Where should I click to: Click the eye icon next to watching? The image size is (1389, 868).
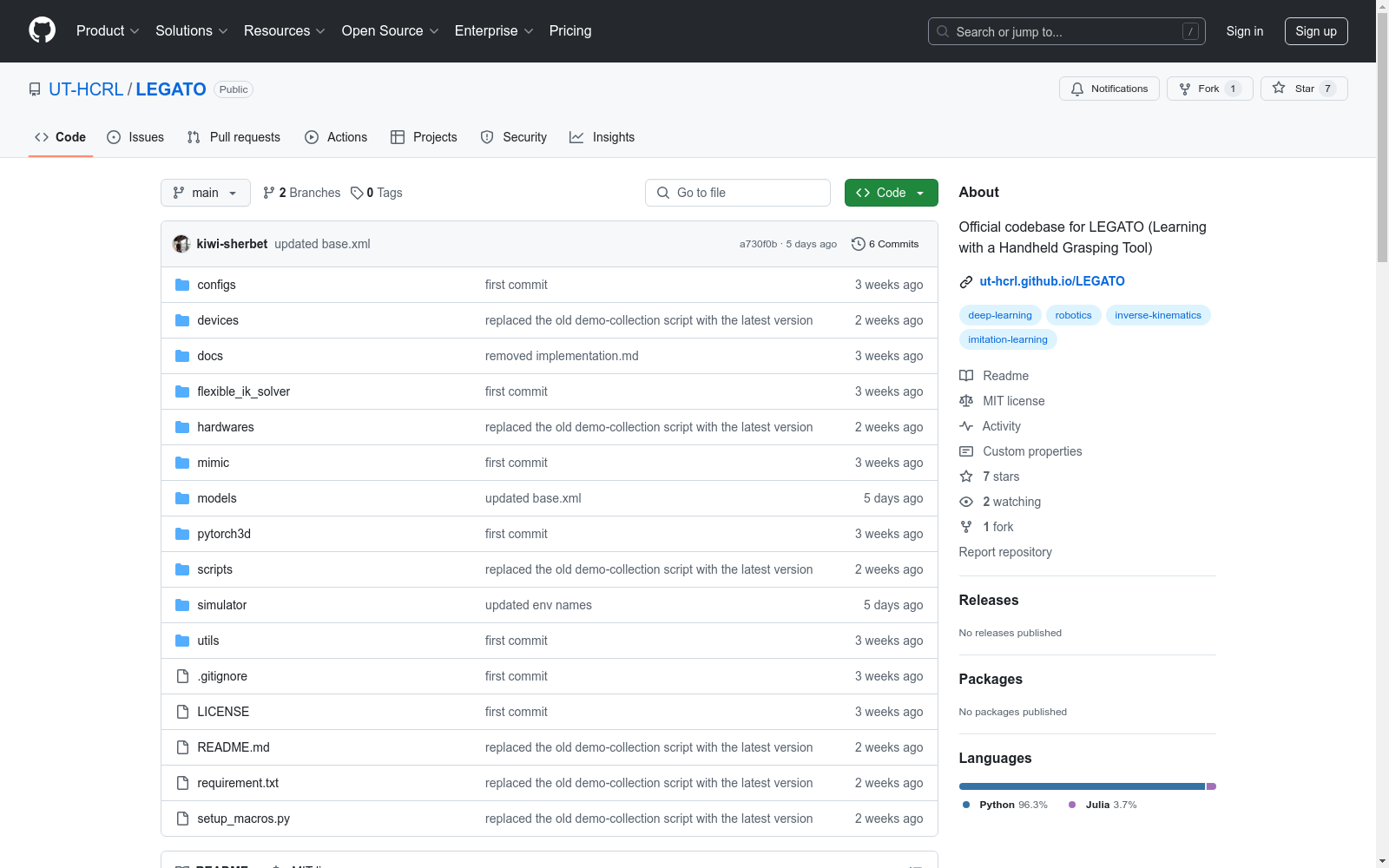[966, 502]
